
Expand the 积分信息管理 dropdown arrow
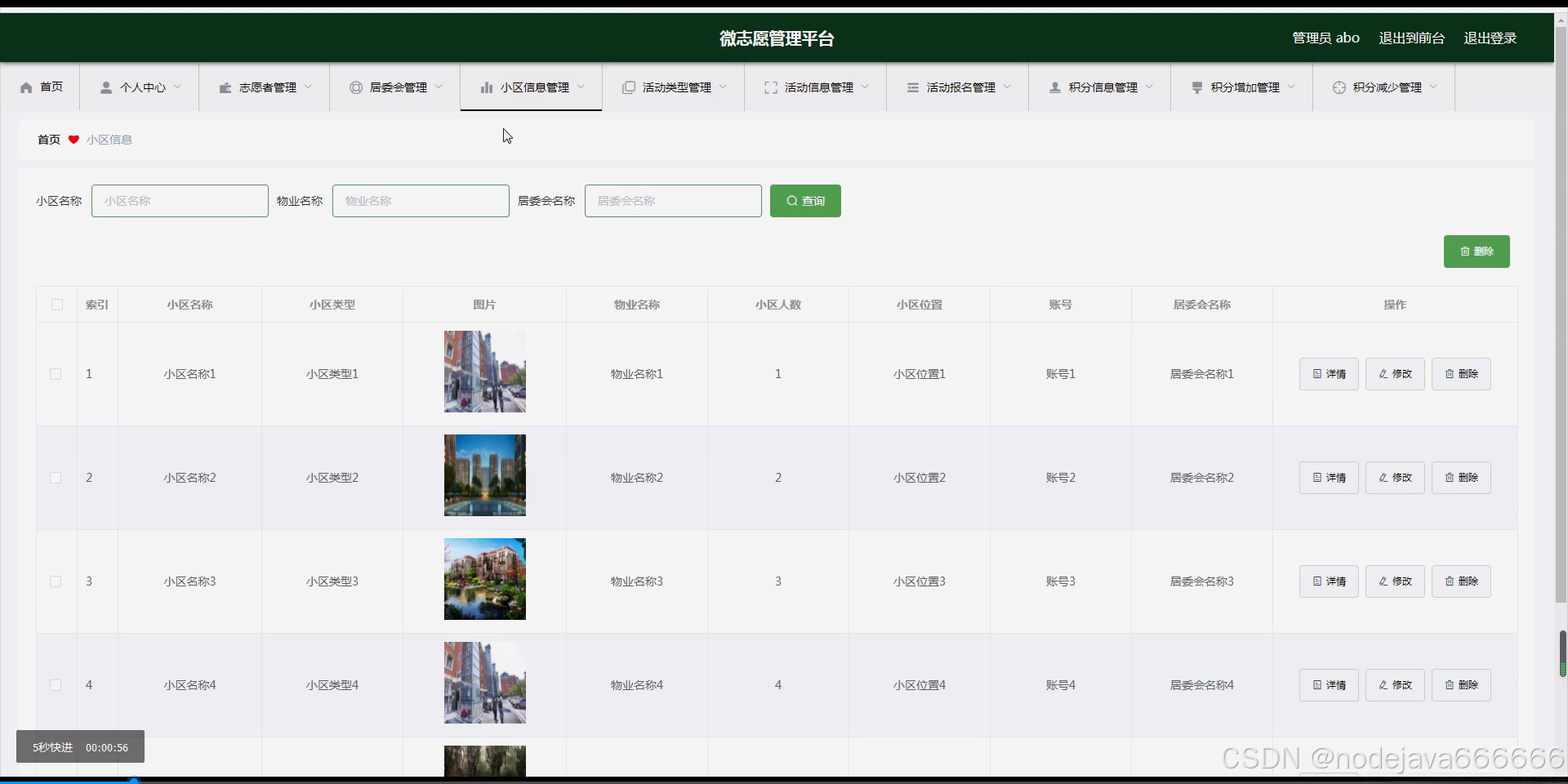click(x=1149, y=87)
